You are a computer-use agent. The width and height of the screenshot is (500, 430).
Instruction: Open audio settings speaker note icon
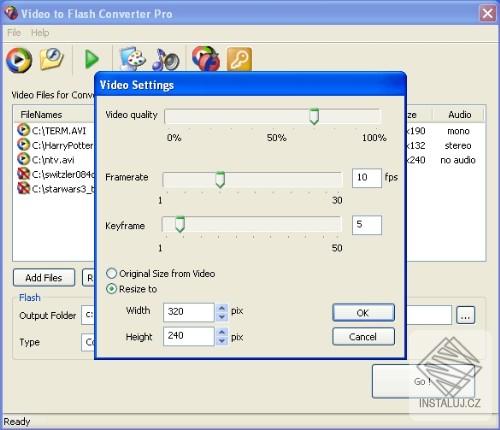tap(165, 60)
